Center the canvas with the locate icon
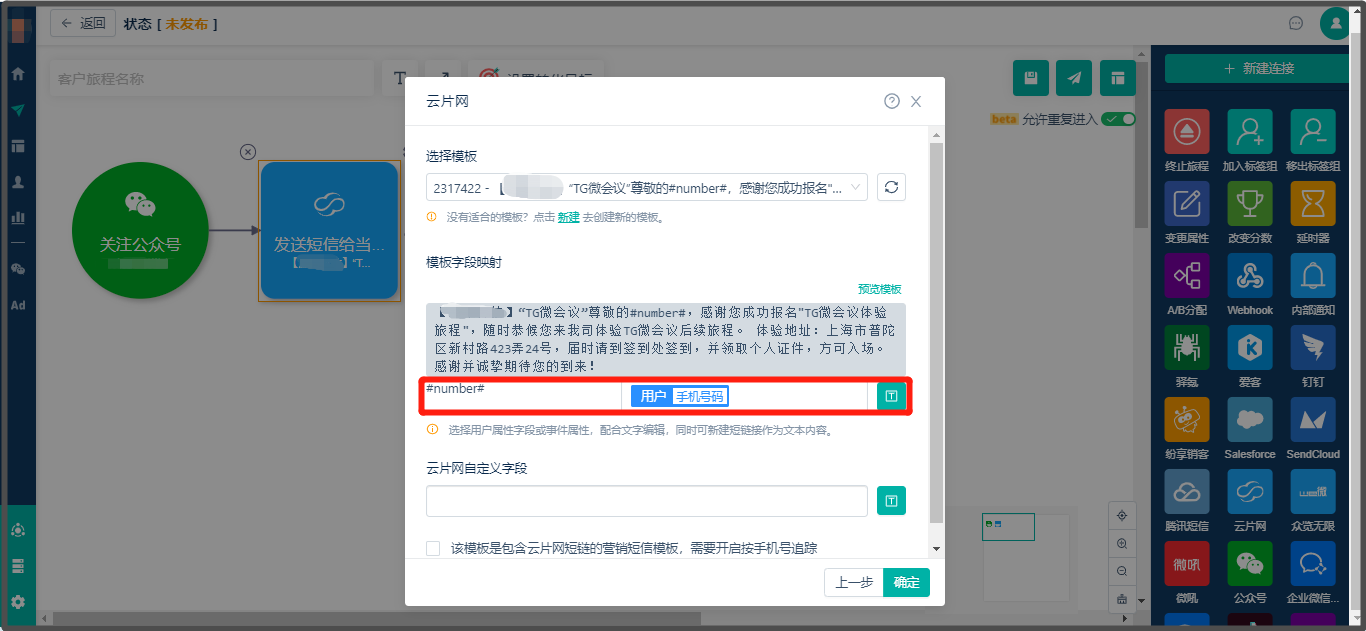 [1122, 516]
